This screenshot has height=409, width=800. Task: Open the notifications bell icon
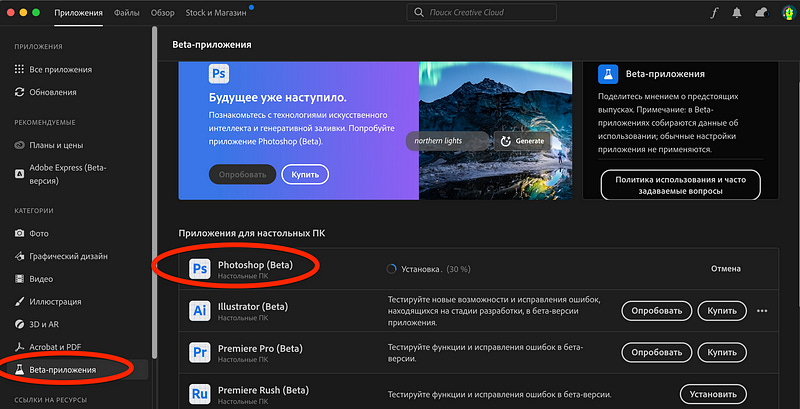pos(737,13)
